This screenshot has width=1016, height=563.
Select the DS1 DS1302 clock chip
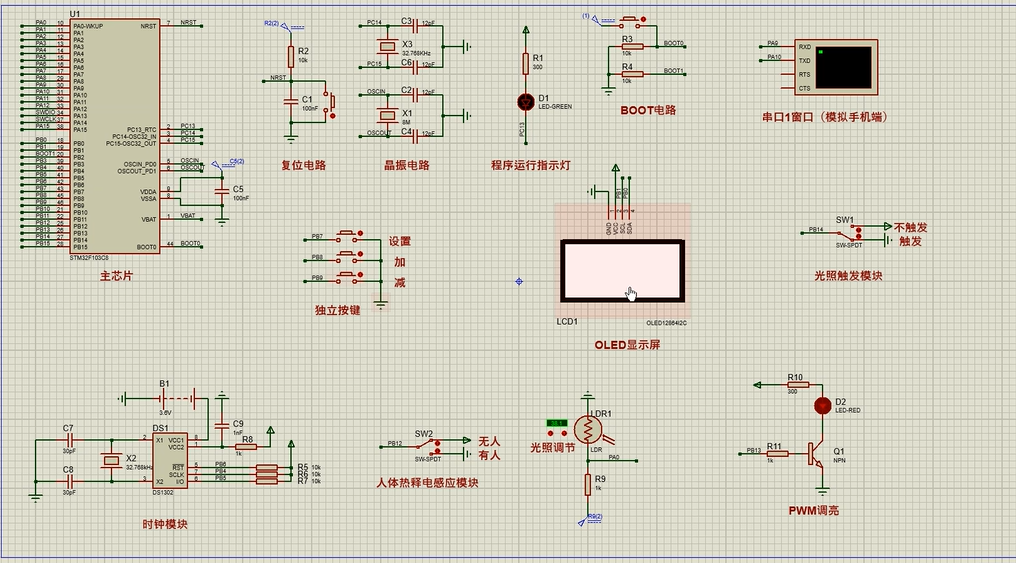170,461
